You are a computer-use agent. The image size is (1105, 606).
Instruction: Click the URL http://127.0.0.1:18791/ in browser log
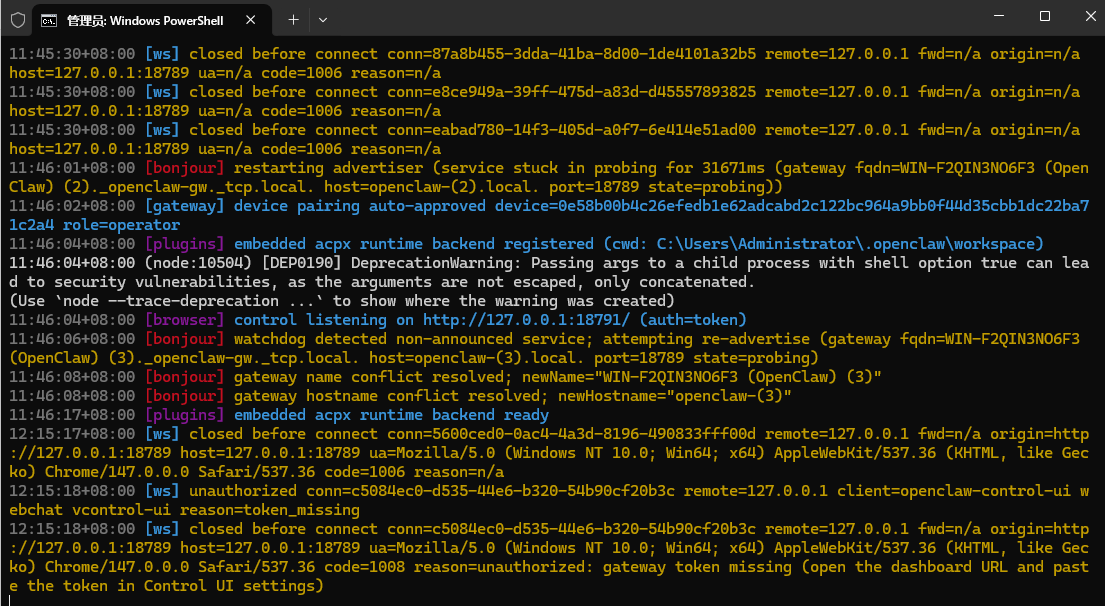click(526, 320)
